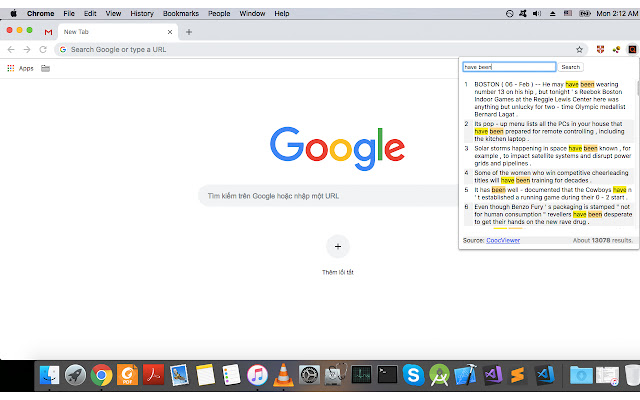Open the colorful dots extension
This screenshot has width=640, height=400.
pos(616,49)
